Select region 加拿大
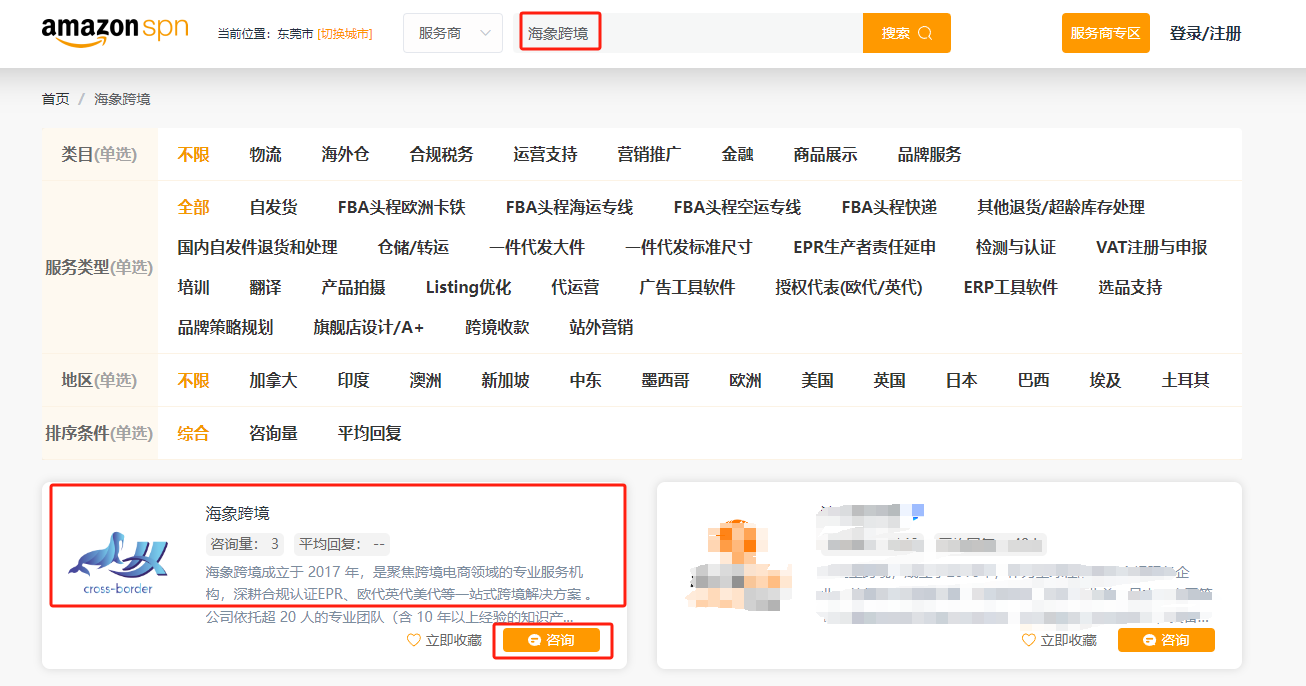The image size is (1306, 686). (x=274, y=380)
